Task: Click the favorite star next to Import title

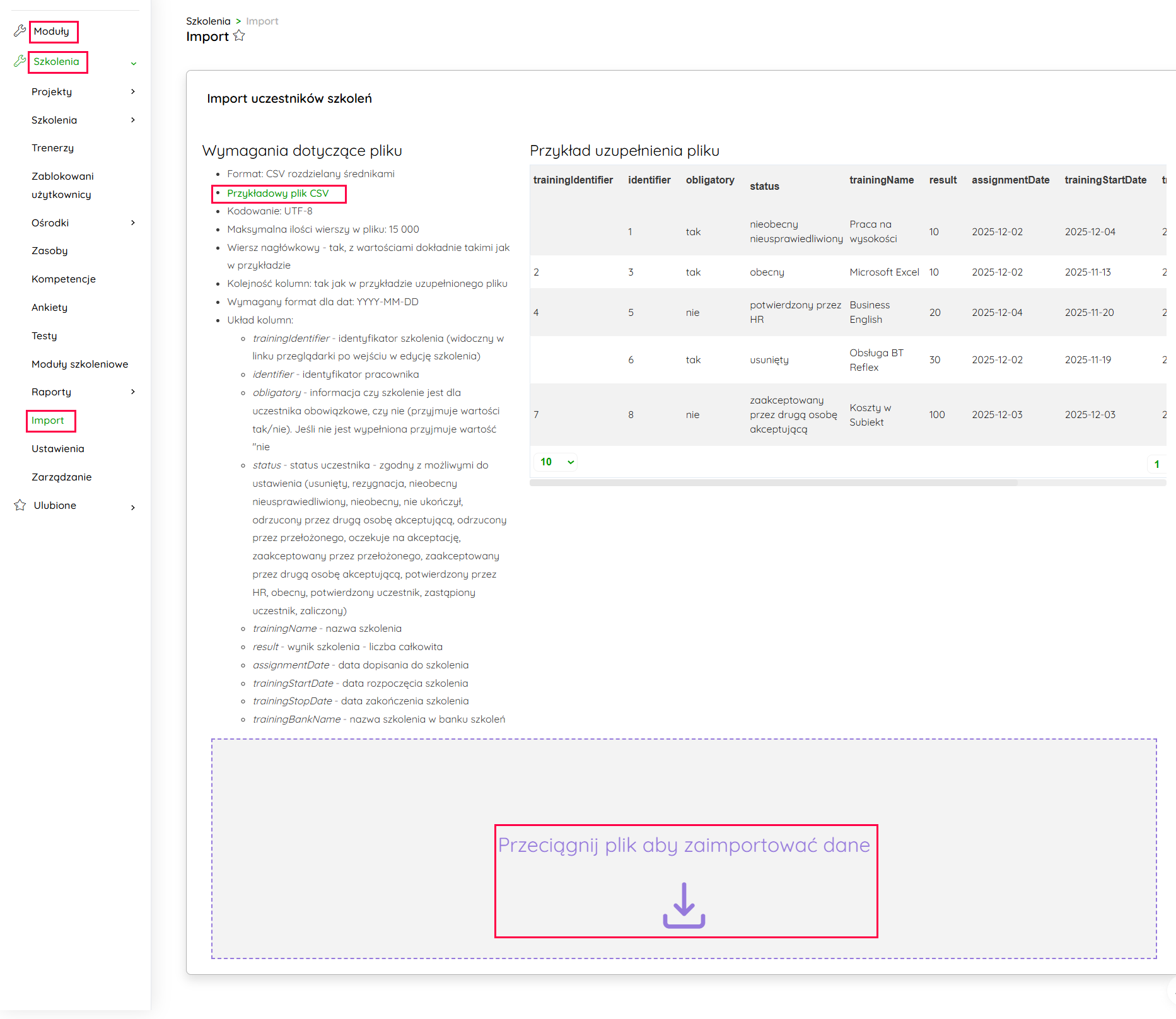Action: point(239,36)
